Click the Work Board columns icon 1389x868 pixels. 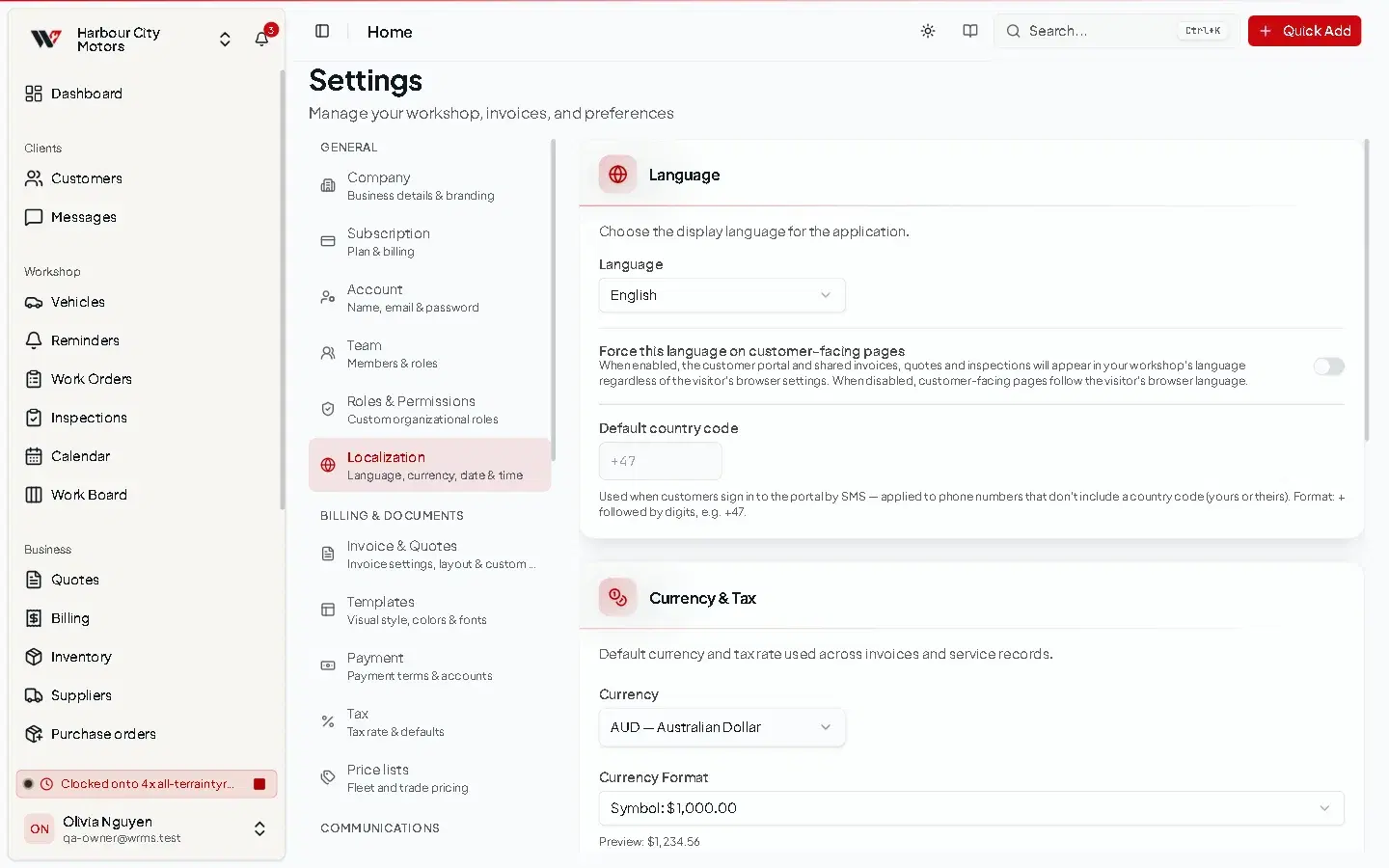[x=34, y=495]
